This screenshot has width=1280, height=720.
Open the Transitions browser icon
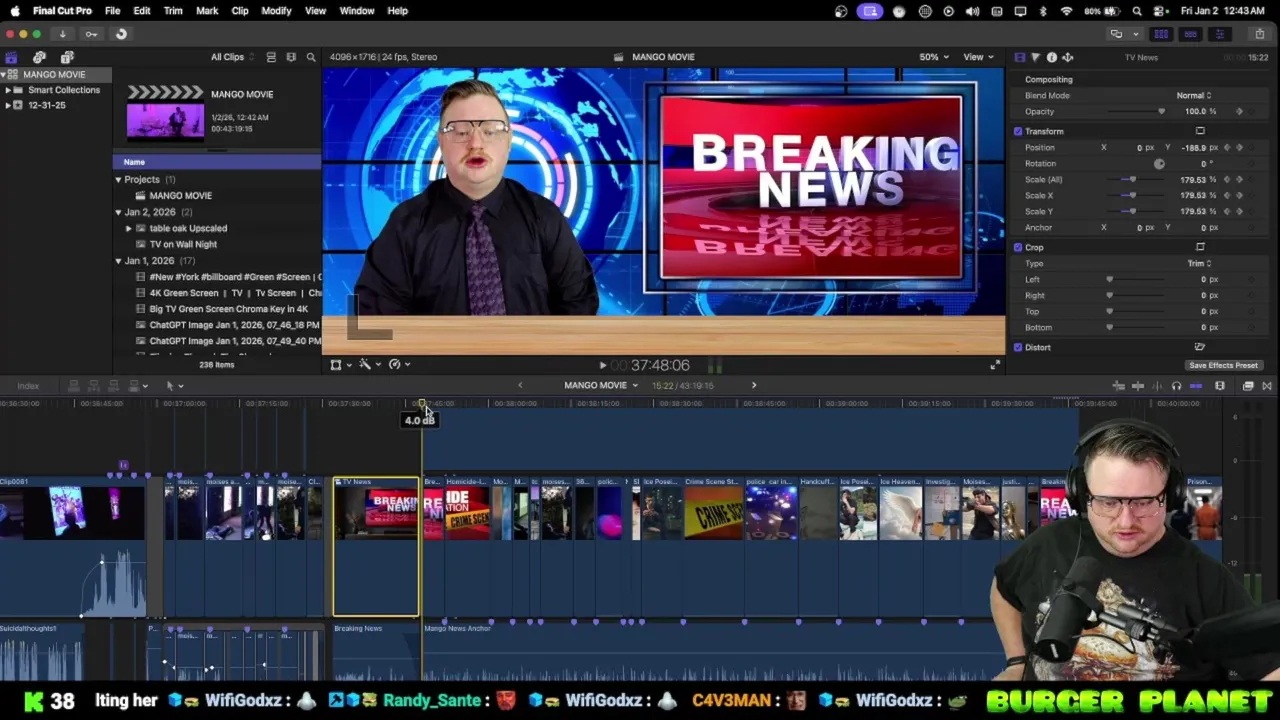pos(1267,386)
